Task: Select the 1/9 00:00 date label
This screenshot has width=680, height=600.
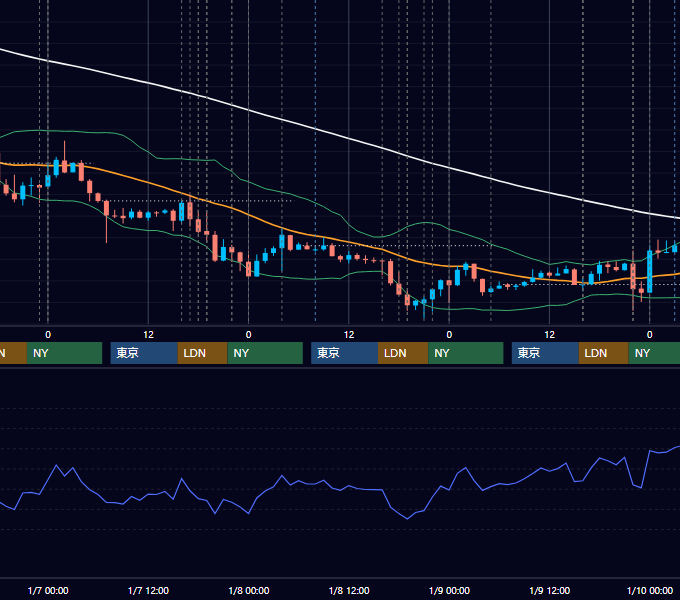Action: pyautogui.click(x=449, y=590)
